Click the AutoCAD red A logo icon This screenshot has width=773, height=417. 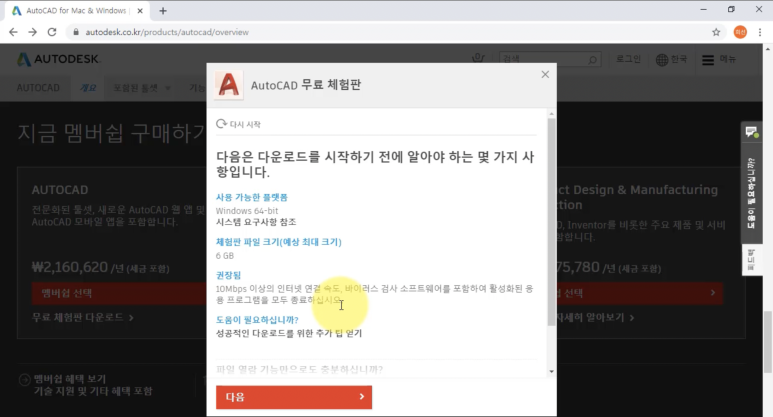click(229, 85)
